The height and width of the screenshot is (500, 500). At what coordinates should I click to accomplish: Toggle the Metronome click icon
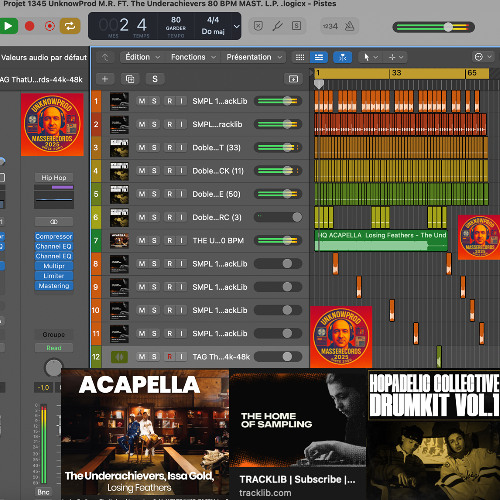[x=349, y=26]
